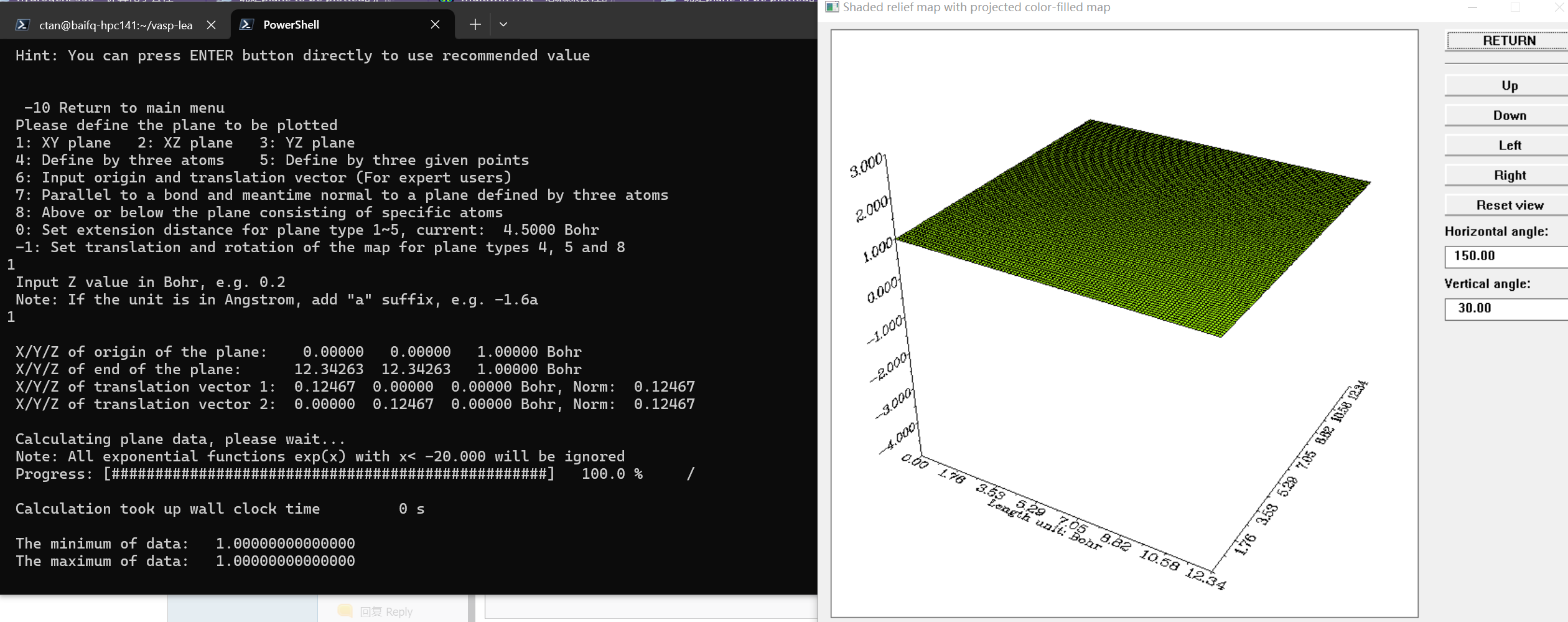
Task: Rotate the map view Up
Action: 1508,85
